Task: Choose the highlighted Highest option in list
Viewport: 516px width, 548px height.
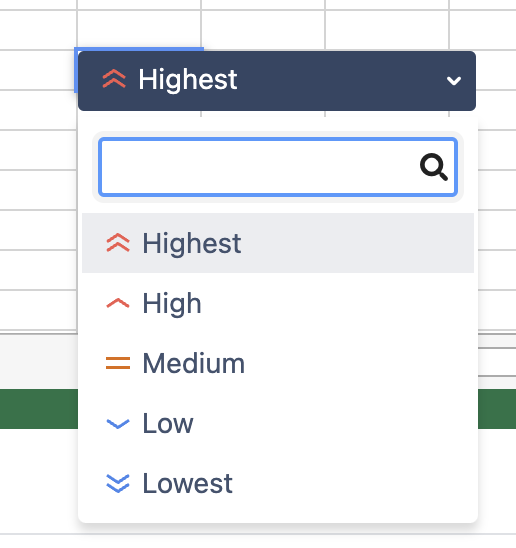Action: coord(278,243)
